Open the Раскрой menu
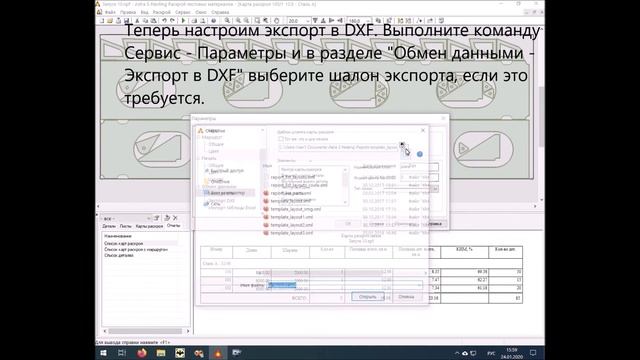This screenshot has width=640, height=360. (x=162, y=12)
